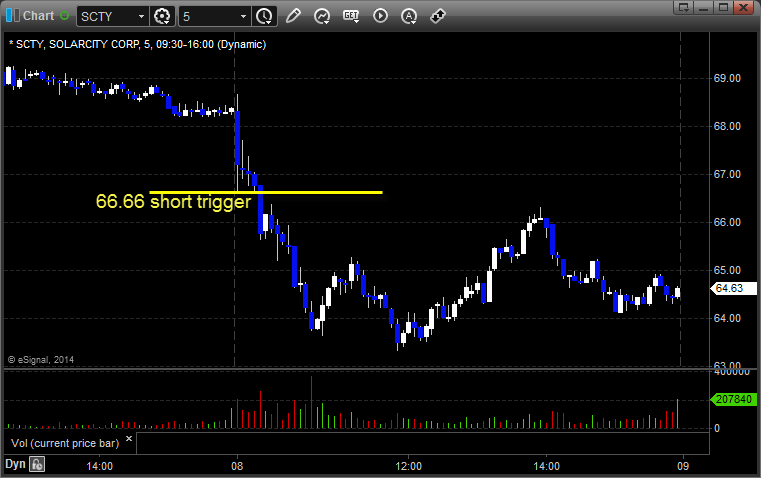Click the current price 64.63 tag
The image size is (761, 478).
click(x=733, y=288)
